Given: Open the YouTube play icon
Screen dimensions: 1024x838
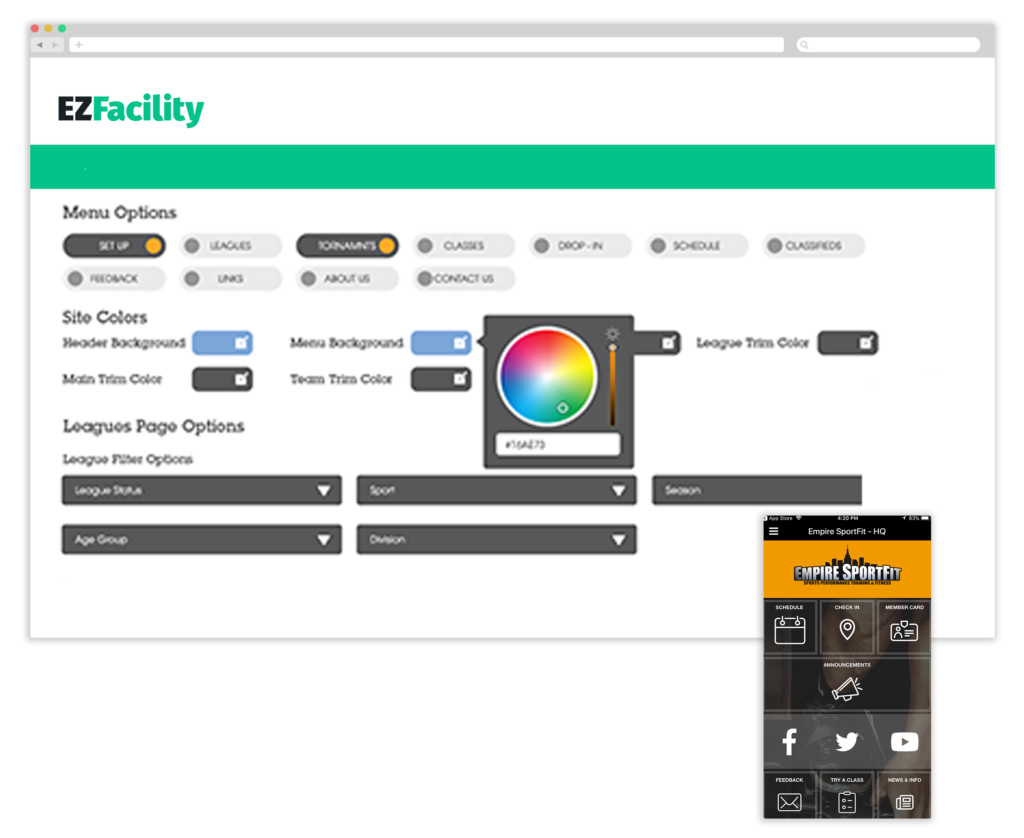Looking at the screenshot, I should tap(904, 742).
